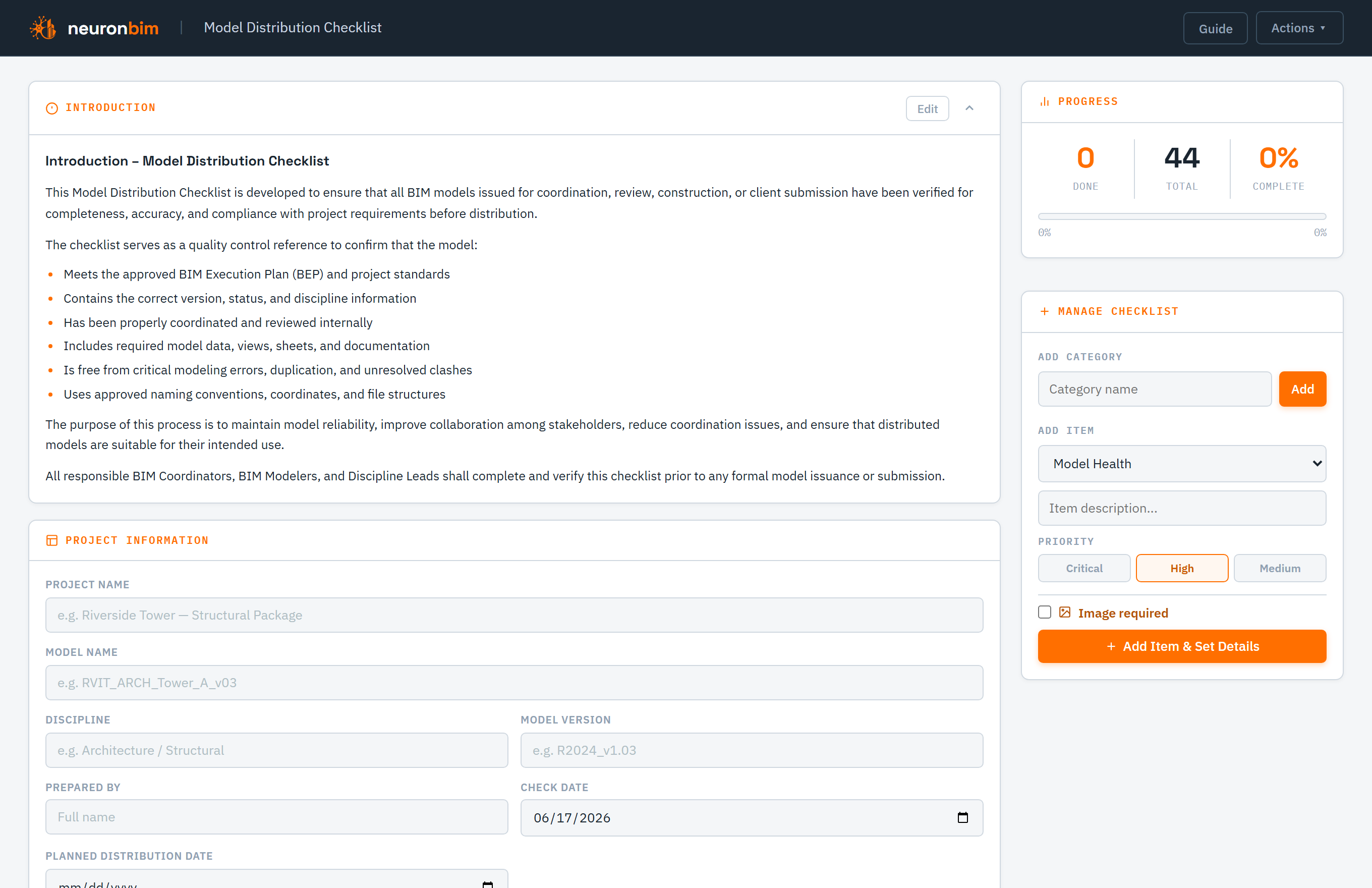Click the neuronbim brand name
The height and width of the screenshot is (888, 1372).
pos(113,28)
